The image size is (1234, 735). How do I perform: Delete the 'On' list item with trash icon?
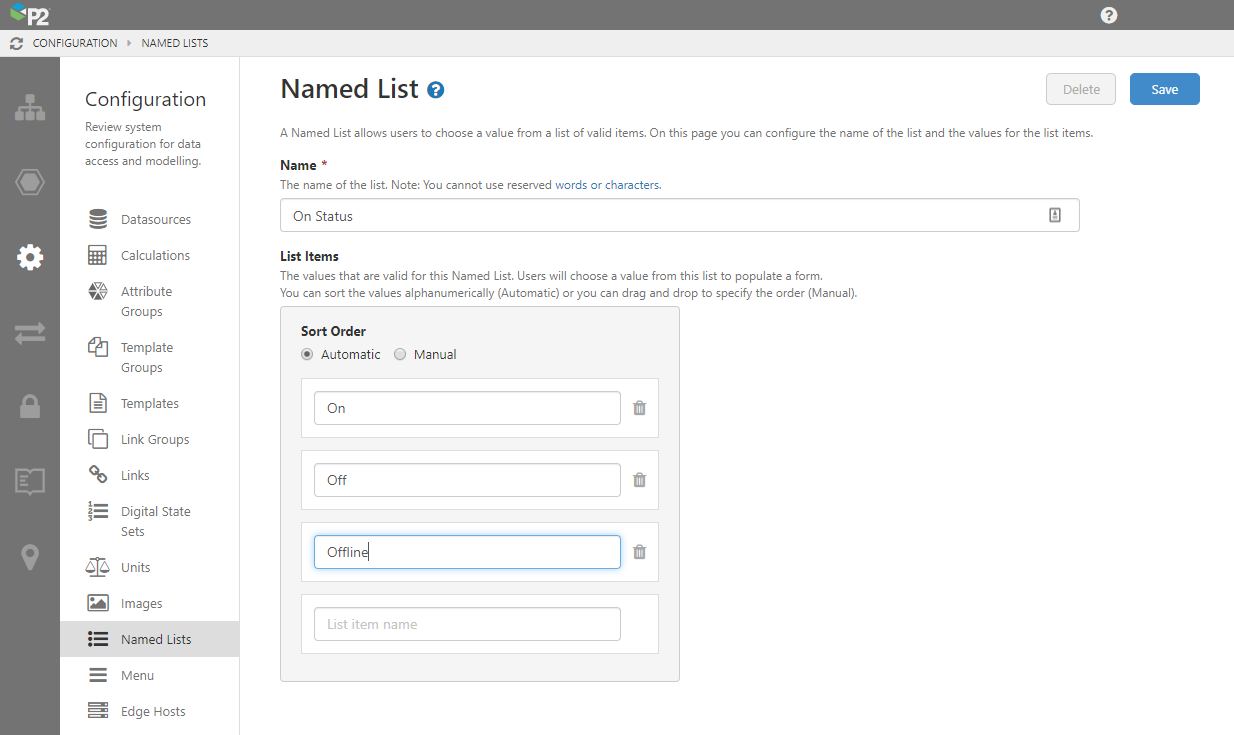click(640, 408)
